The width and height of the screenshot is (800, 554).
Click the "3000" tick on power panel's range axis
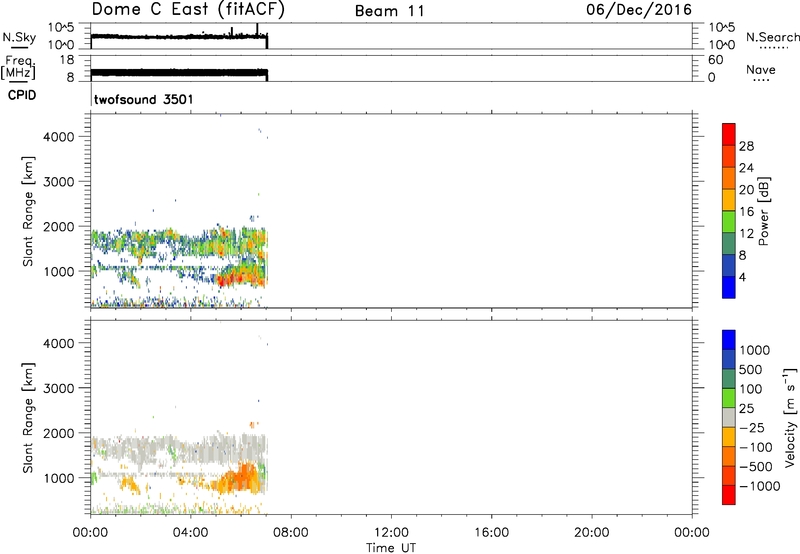pos(59,182)
